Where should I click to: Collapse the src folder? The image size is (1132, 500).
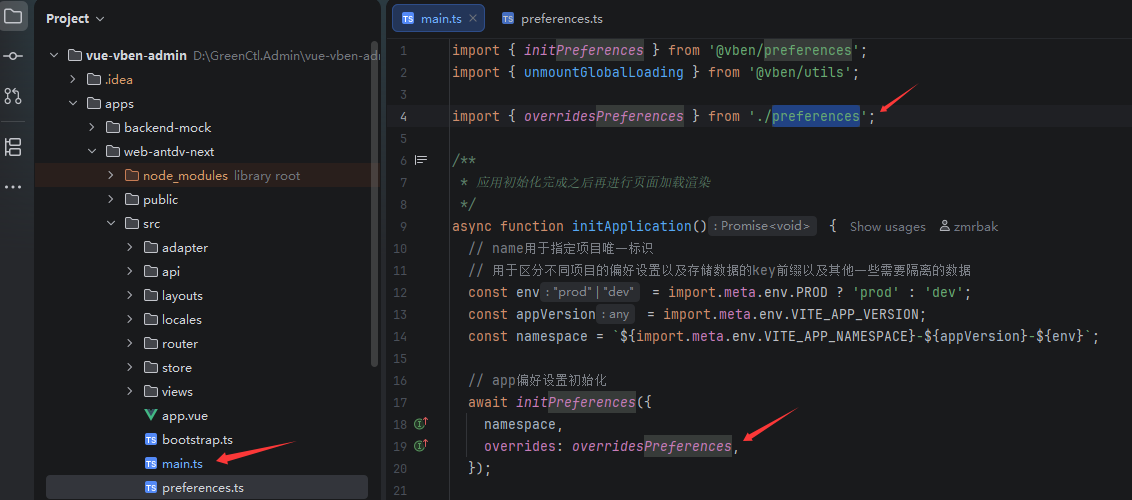pyautogui.click(x=110, y=224)
